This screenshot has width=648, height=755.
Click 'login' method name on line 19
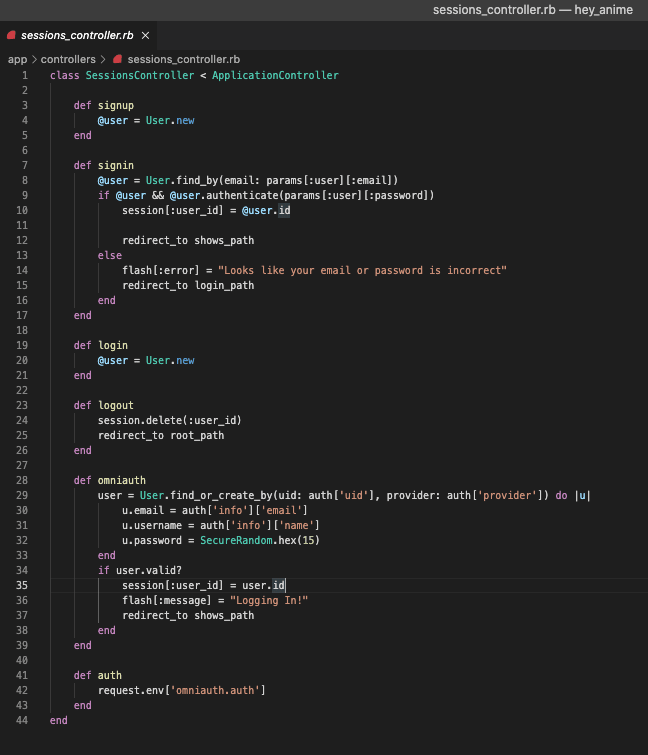tap(113, 345)
